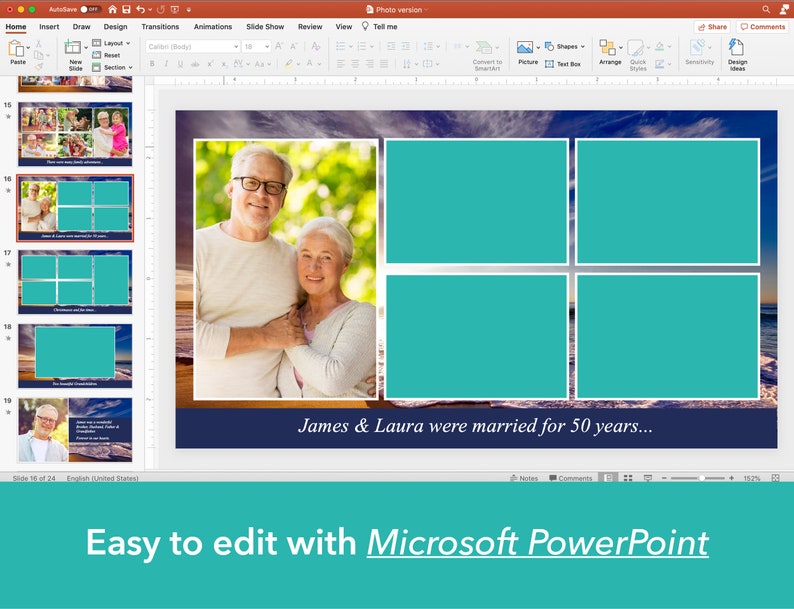Open the Paste options arrow
This screenshot has width=794, height=609.
[x=28, y=47]
